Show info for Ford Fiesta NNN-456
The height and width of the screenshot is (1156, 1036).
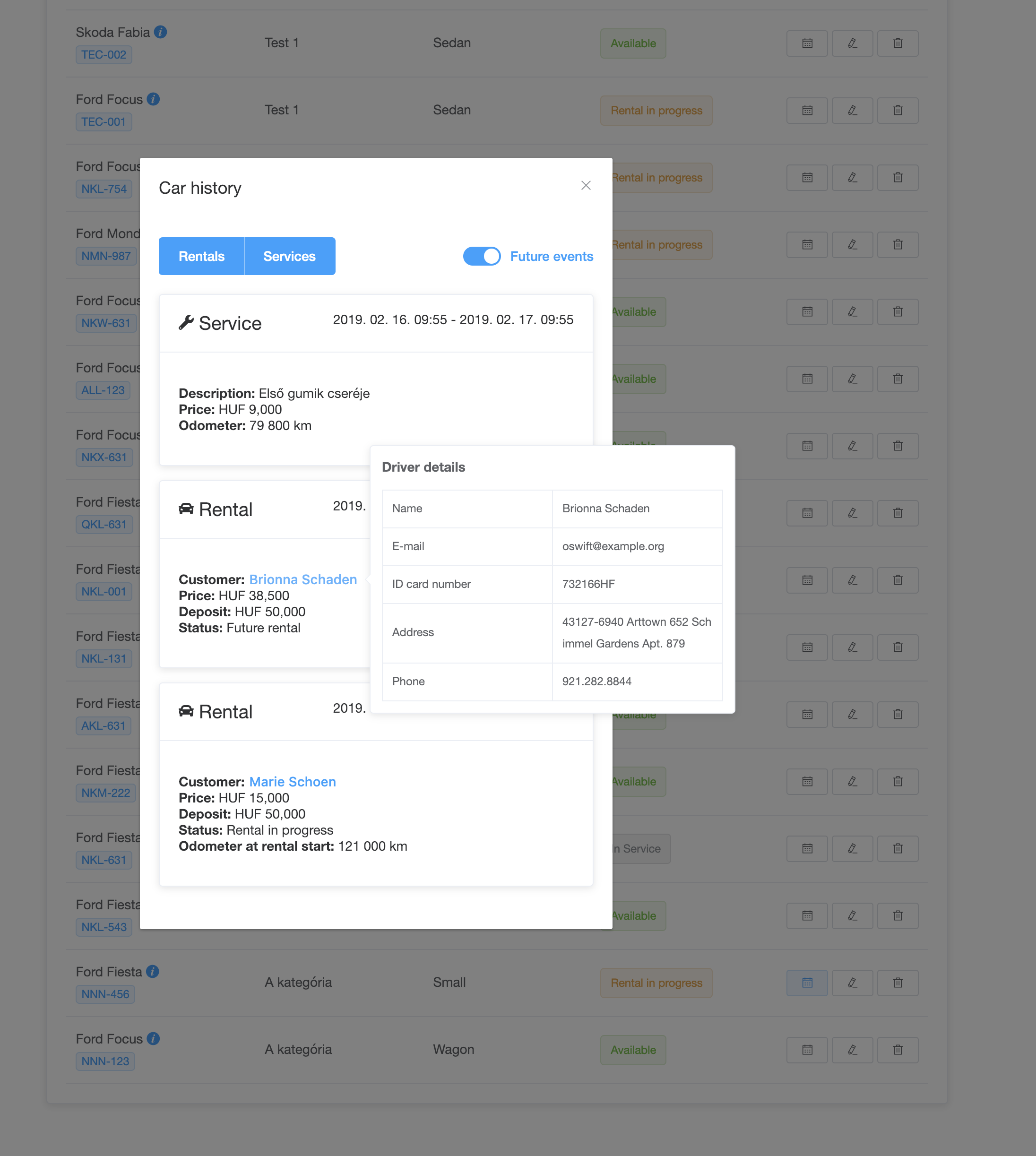(153, 972)
